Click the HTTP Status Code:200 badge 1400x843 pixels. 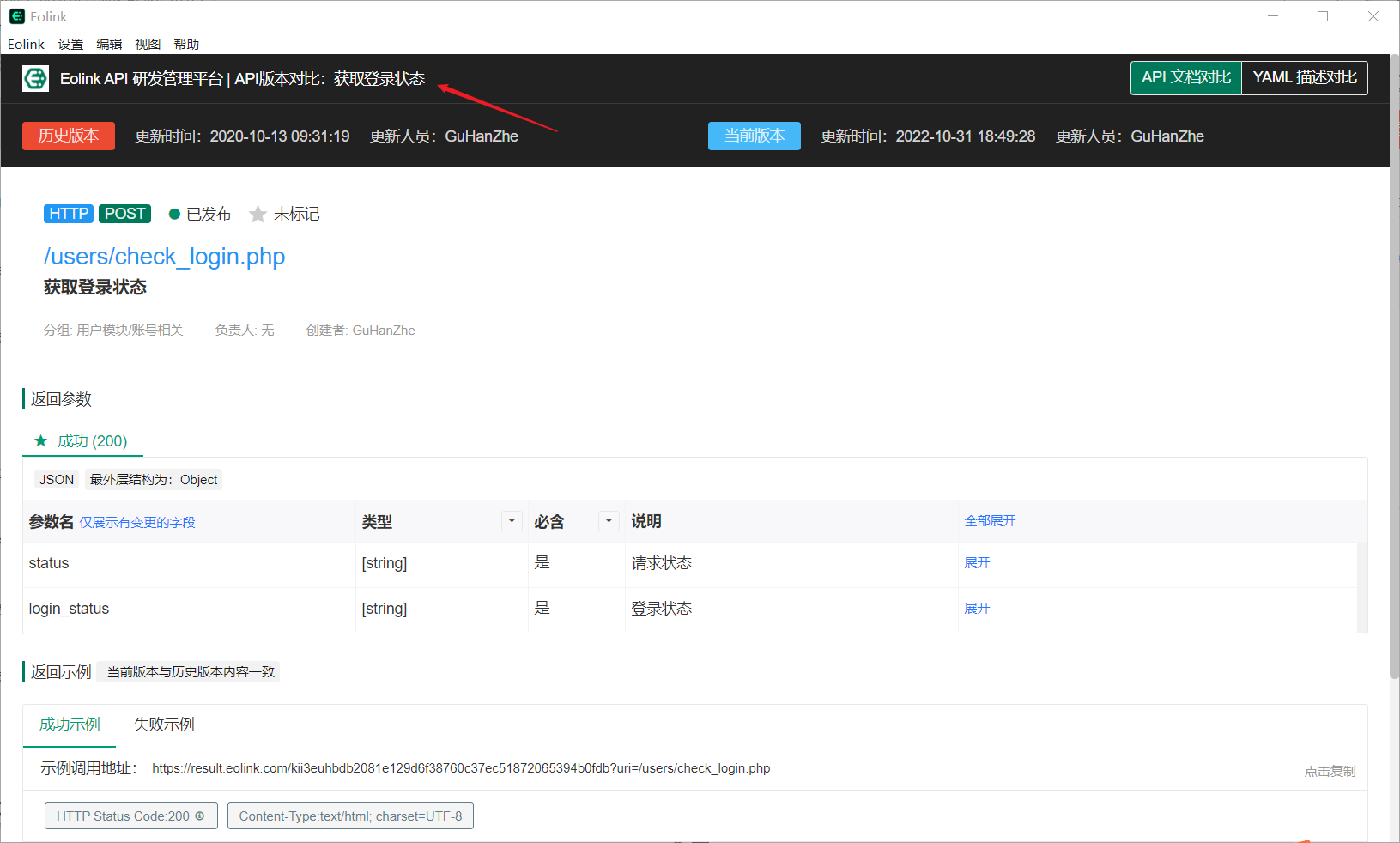coord(130,816)
